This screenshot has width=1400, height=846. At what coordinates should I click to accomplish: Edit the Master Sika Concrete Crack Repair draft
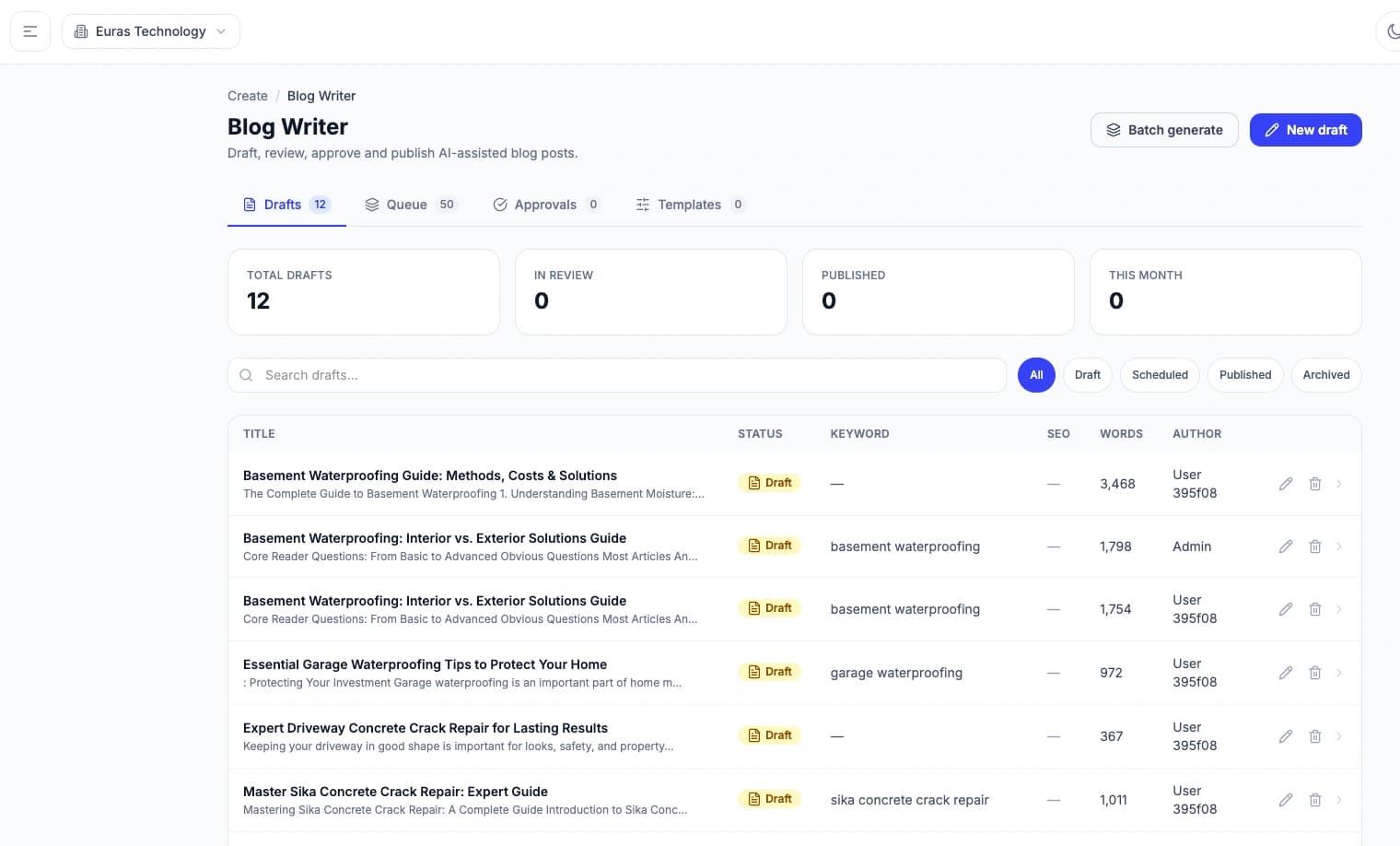point(1286,800)
